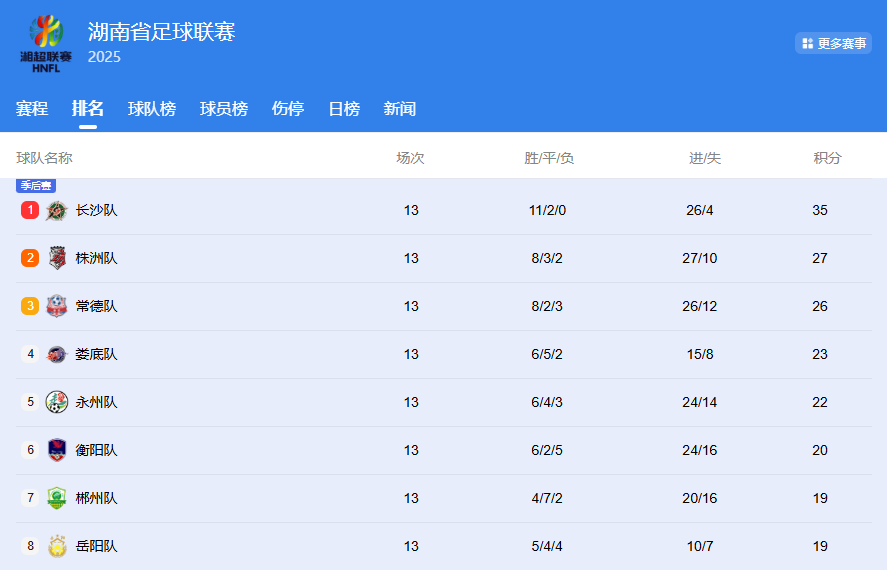Click the HNFL league logo
The width and height of the screenshot is (887, 570).
click(x=45, y=43)
